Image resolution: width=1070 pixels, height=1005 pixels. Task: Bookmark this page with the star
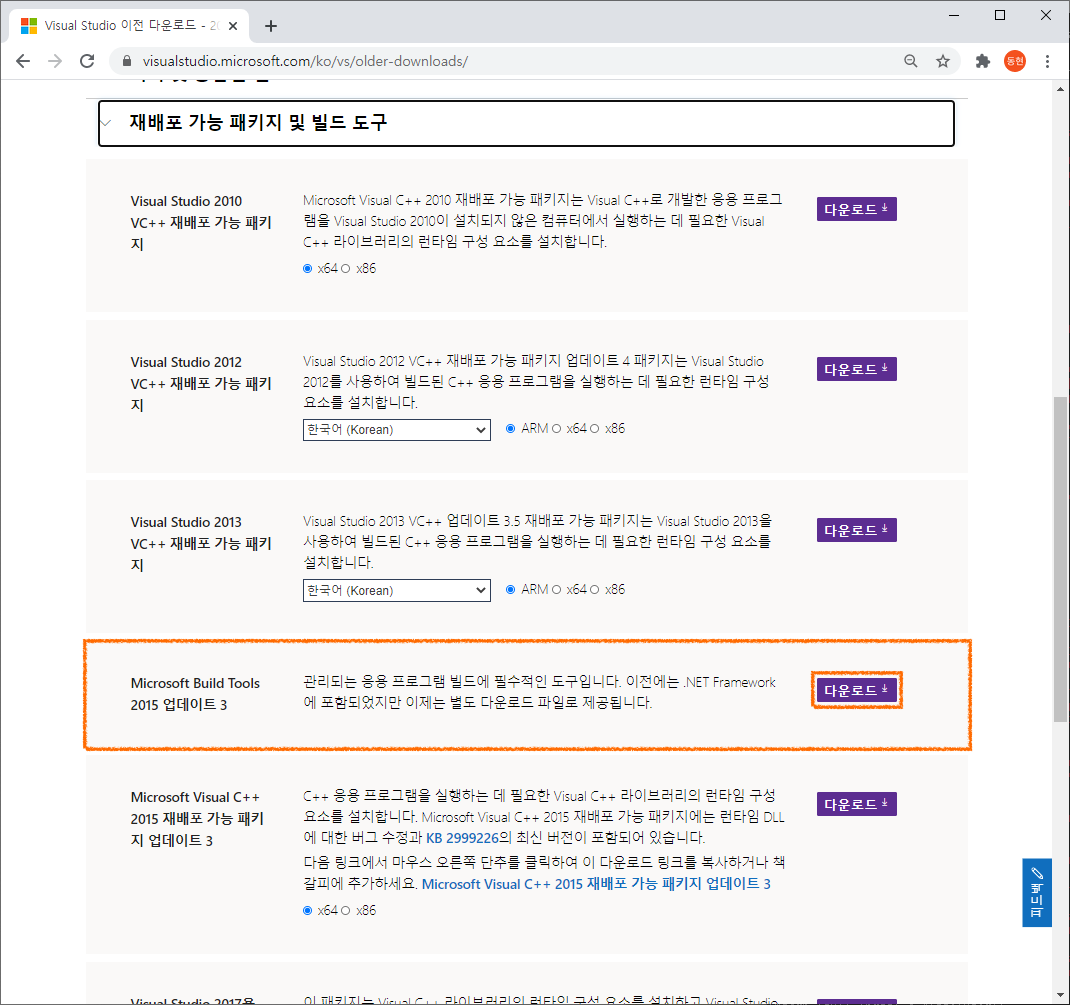coord(942,61)
